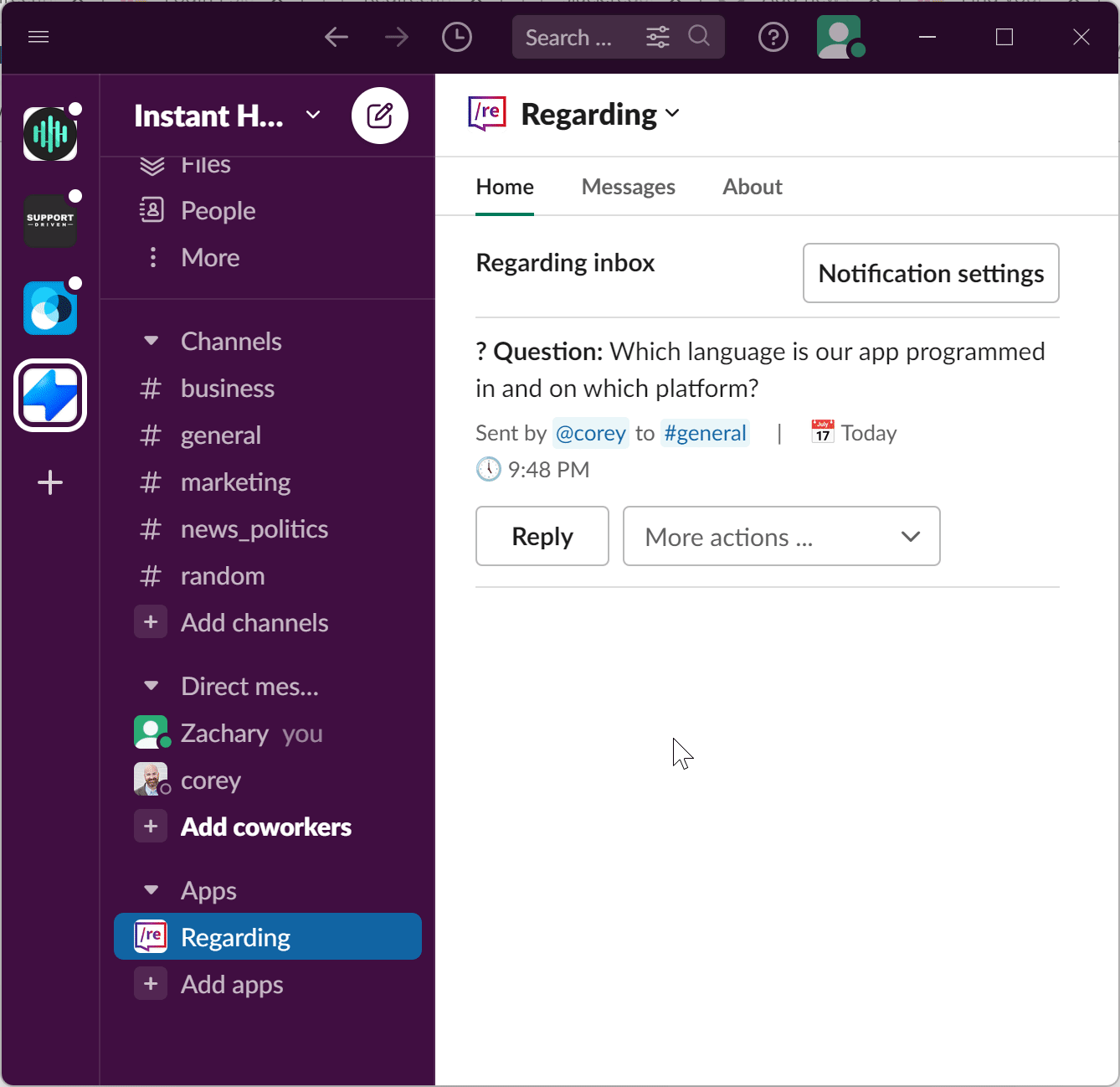Open user profile avatar in top bar
Screen dimensions: 1120x1087
click(x=840, y=37)
